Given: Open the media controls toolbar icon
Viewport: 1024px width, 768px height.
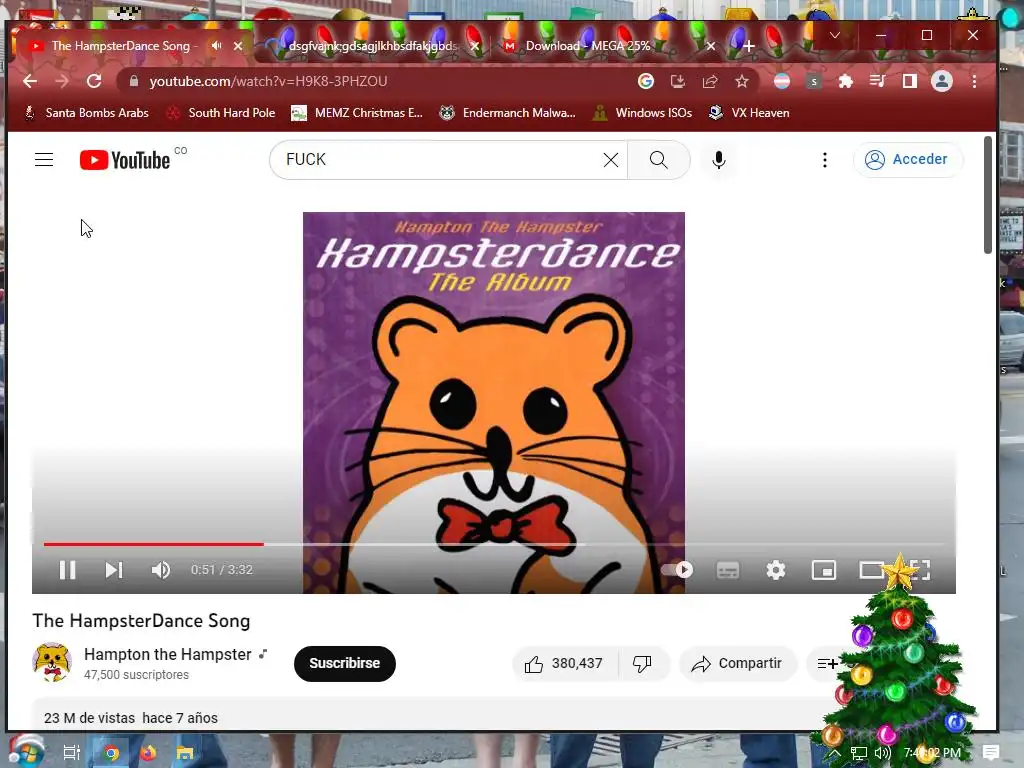Looking at the screenshot, I should [878, 81].
